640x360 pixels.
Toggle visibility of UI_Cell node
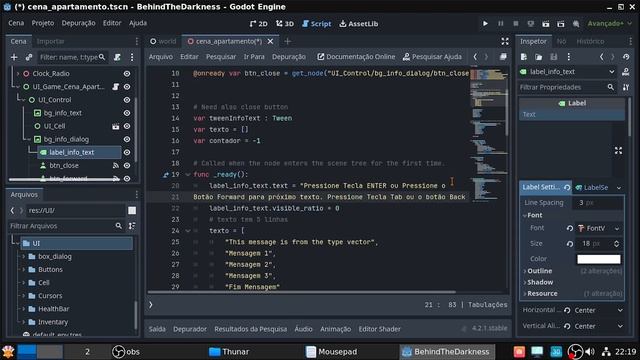point(127,126)
